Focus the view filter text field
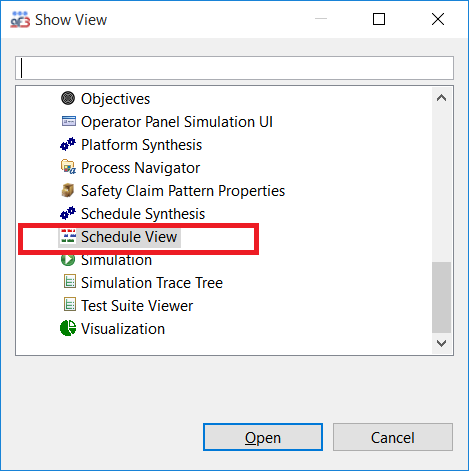 pyautogui.click(x=234, y=68)
